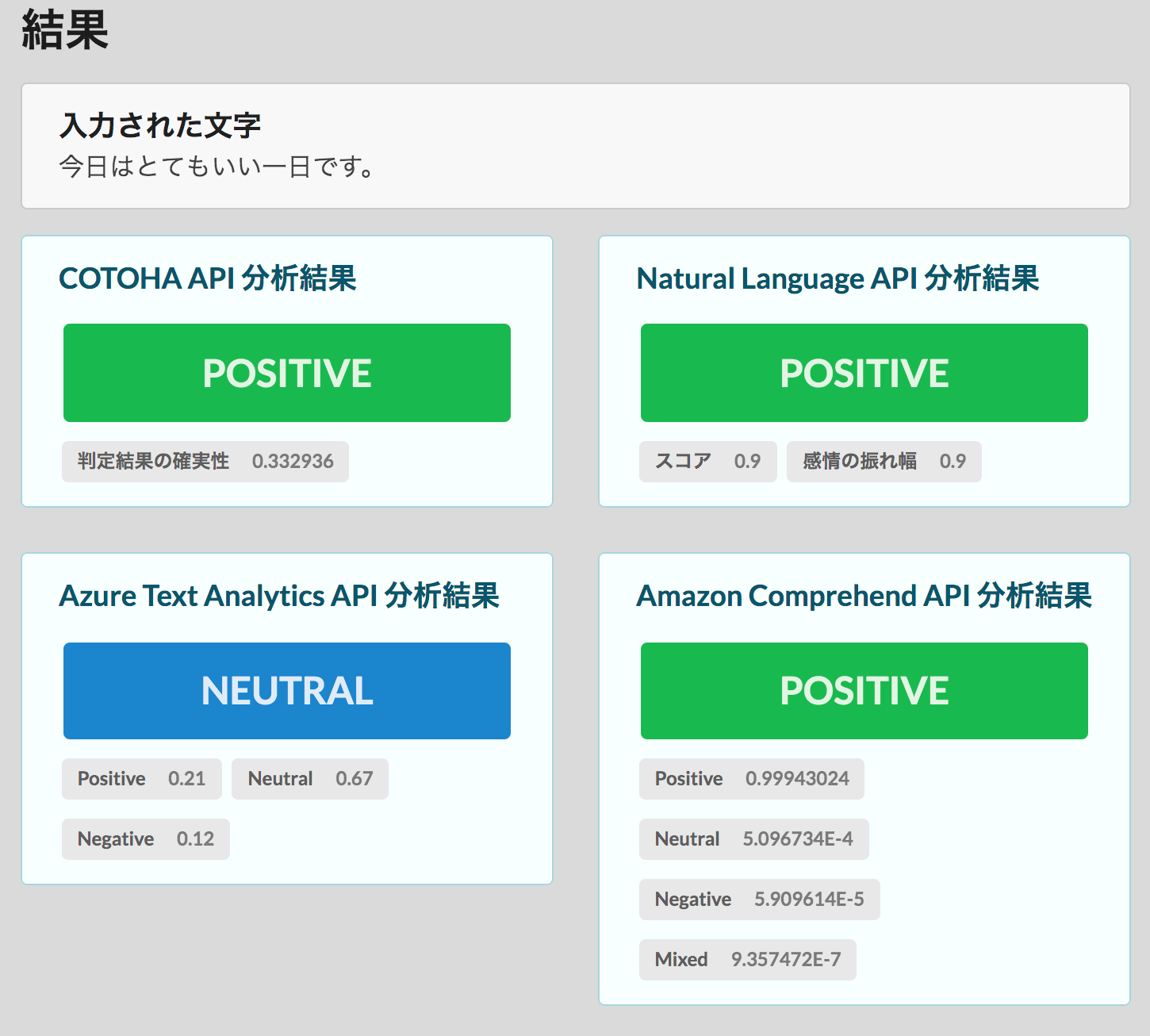Click the input text 今日はとてもいい一日です。
Viewport: 1150px width, 1036px height.
(215, 167)
